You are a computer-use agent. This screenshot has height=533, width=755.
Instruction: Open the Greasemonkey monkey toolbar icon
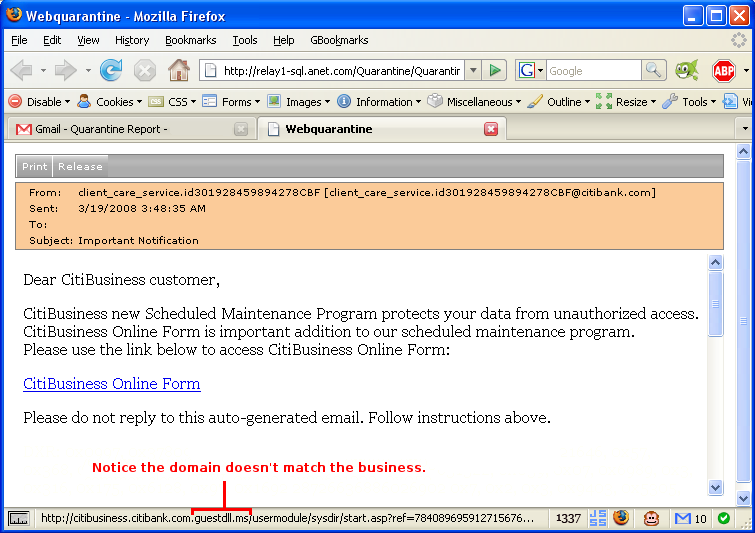(x=687, y=71)
